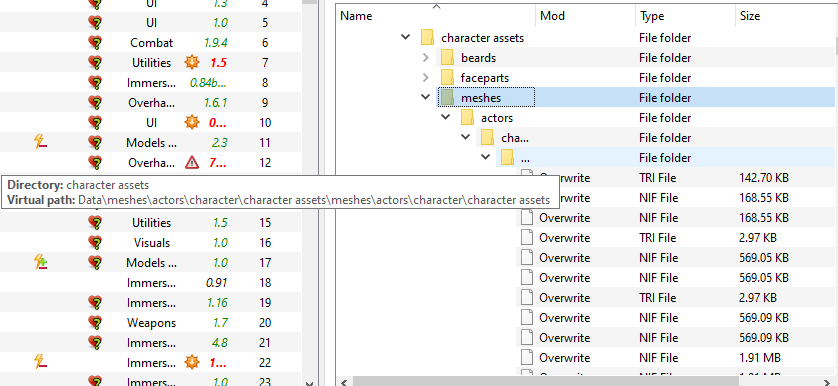This screenshot has height=386, width=838.
Task: Click the heart flag icon on the Weapons row
Action: 95,323
